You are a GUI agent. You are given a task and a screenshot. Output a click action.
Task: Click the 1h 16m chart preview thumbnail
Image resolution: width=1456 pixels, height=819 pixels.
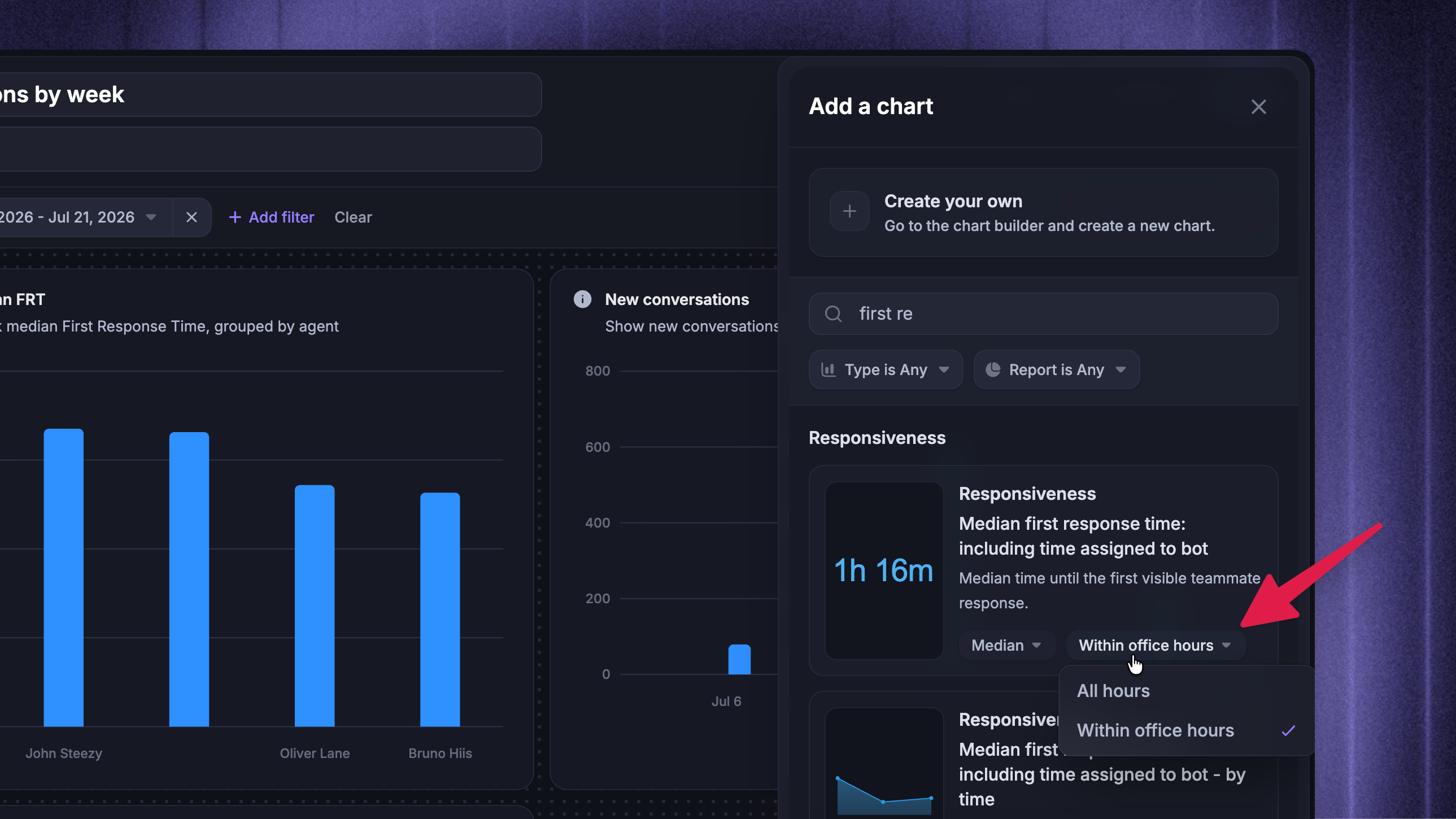point(884,570)
